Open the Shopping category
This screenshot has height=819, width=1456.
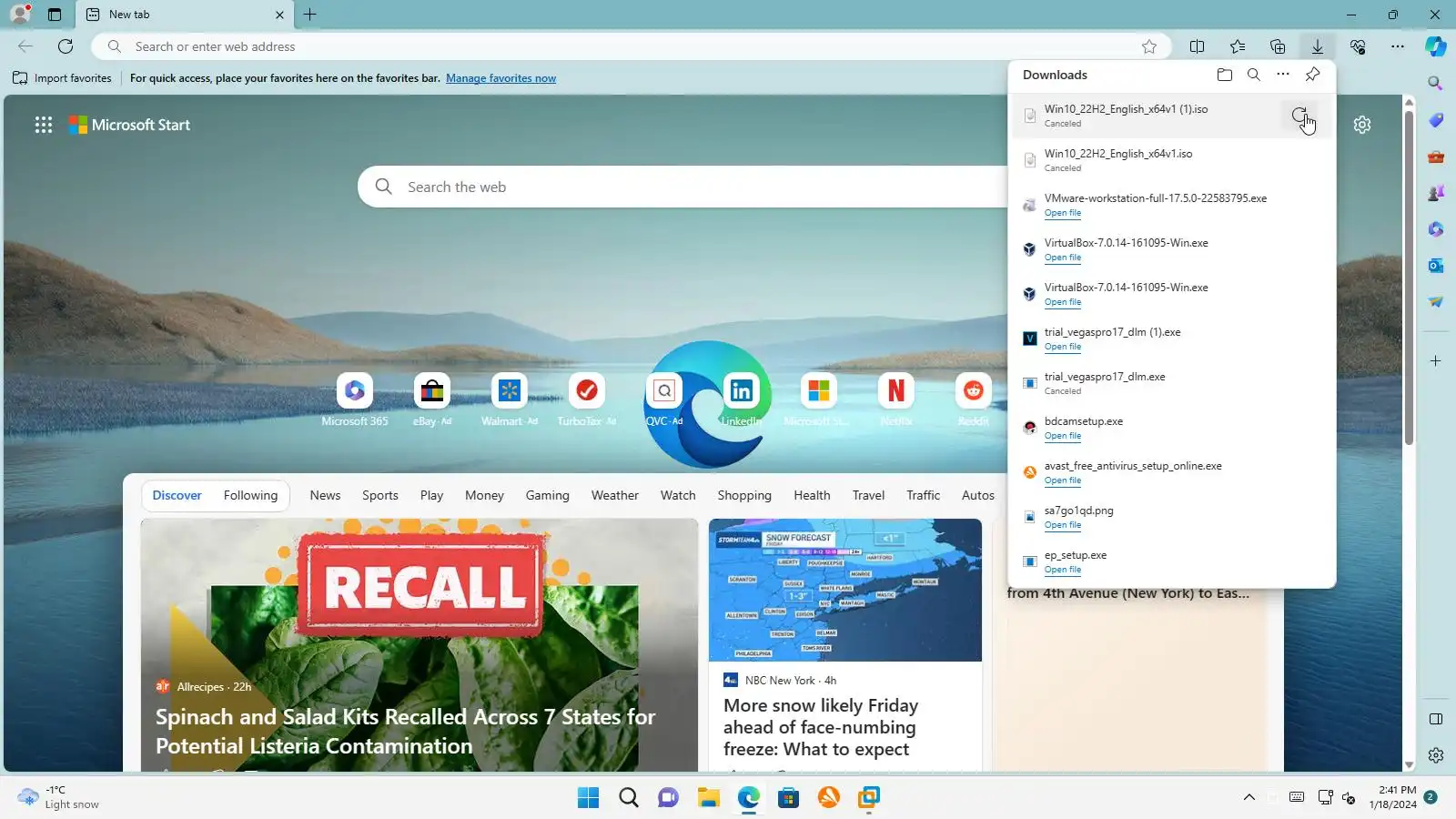pos(744,495)
